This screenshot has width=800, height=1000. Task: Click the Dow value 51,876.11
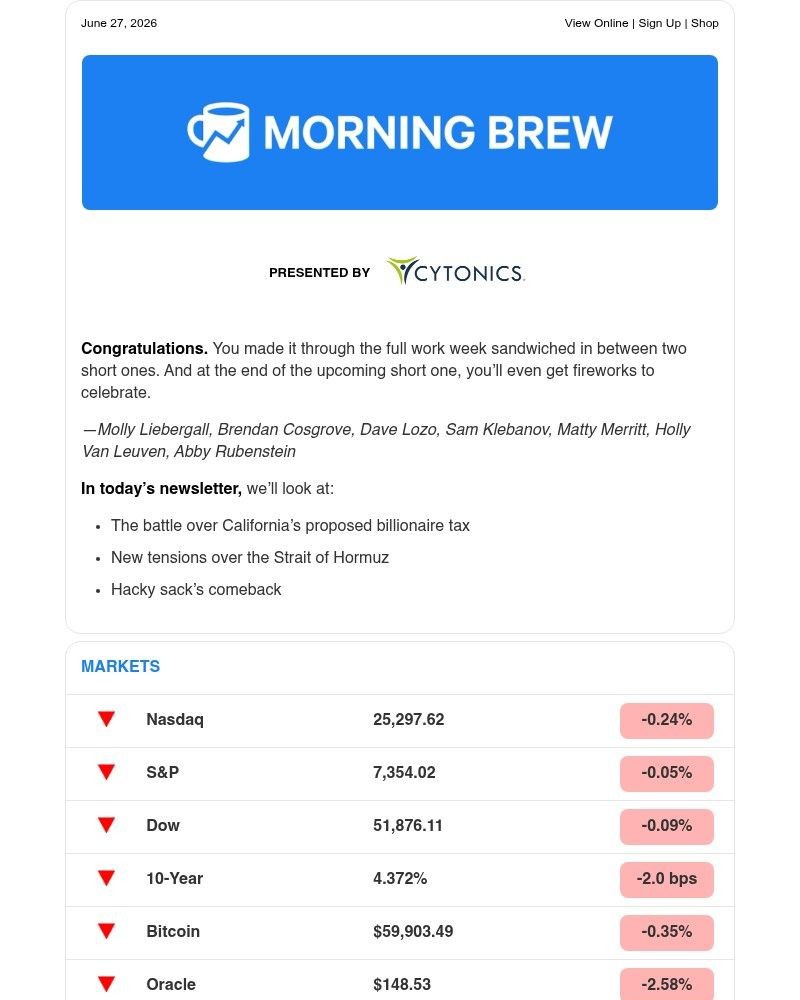[408, 825]
